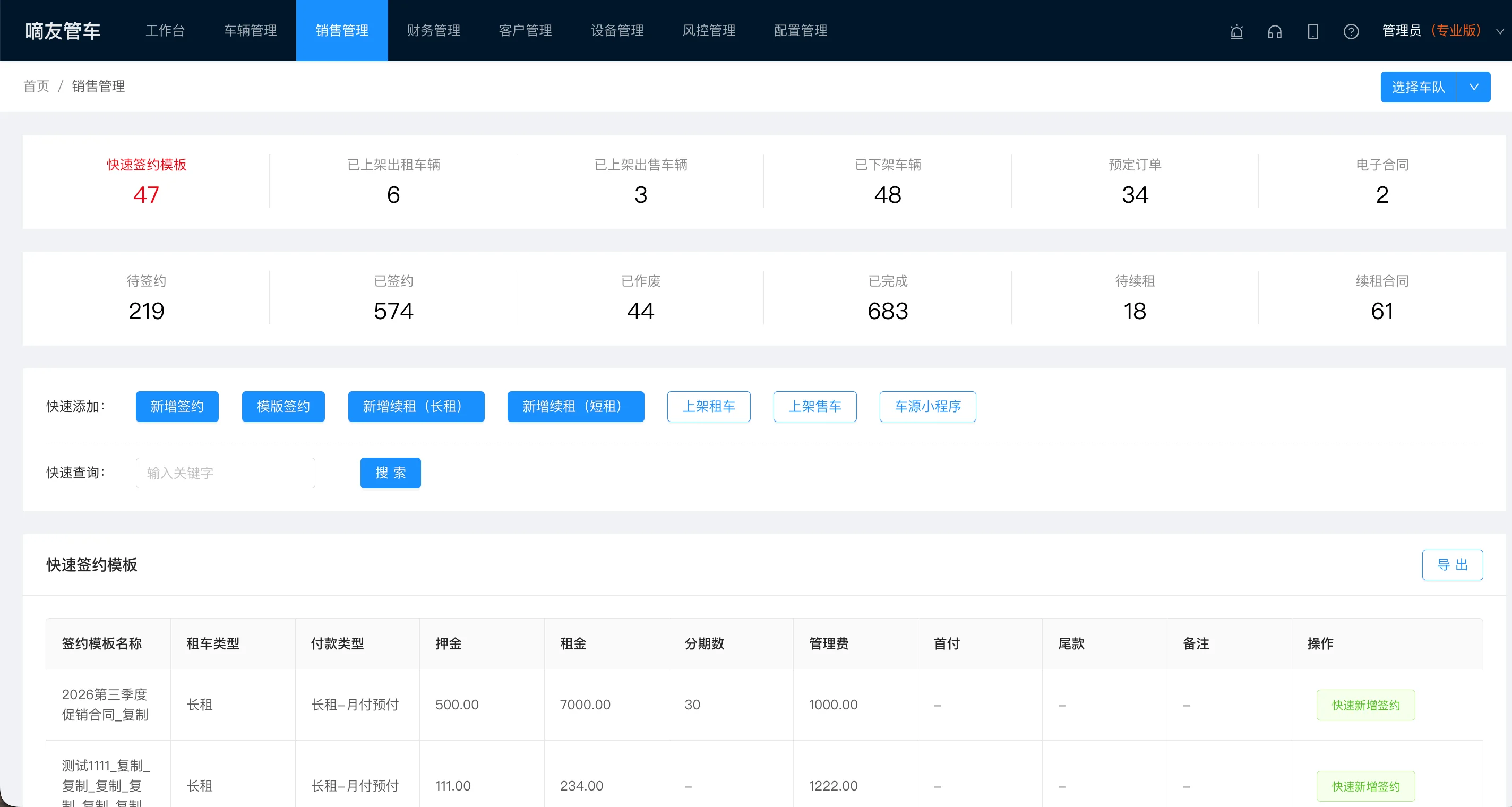Show the 待签约 contracts count card
Image resolution: width=1512 pixels, height=807 pixels.
point(146,298)
